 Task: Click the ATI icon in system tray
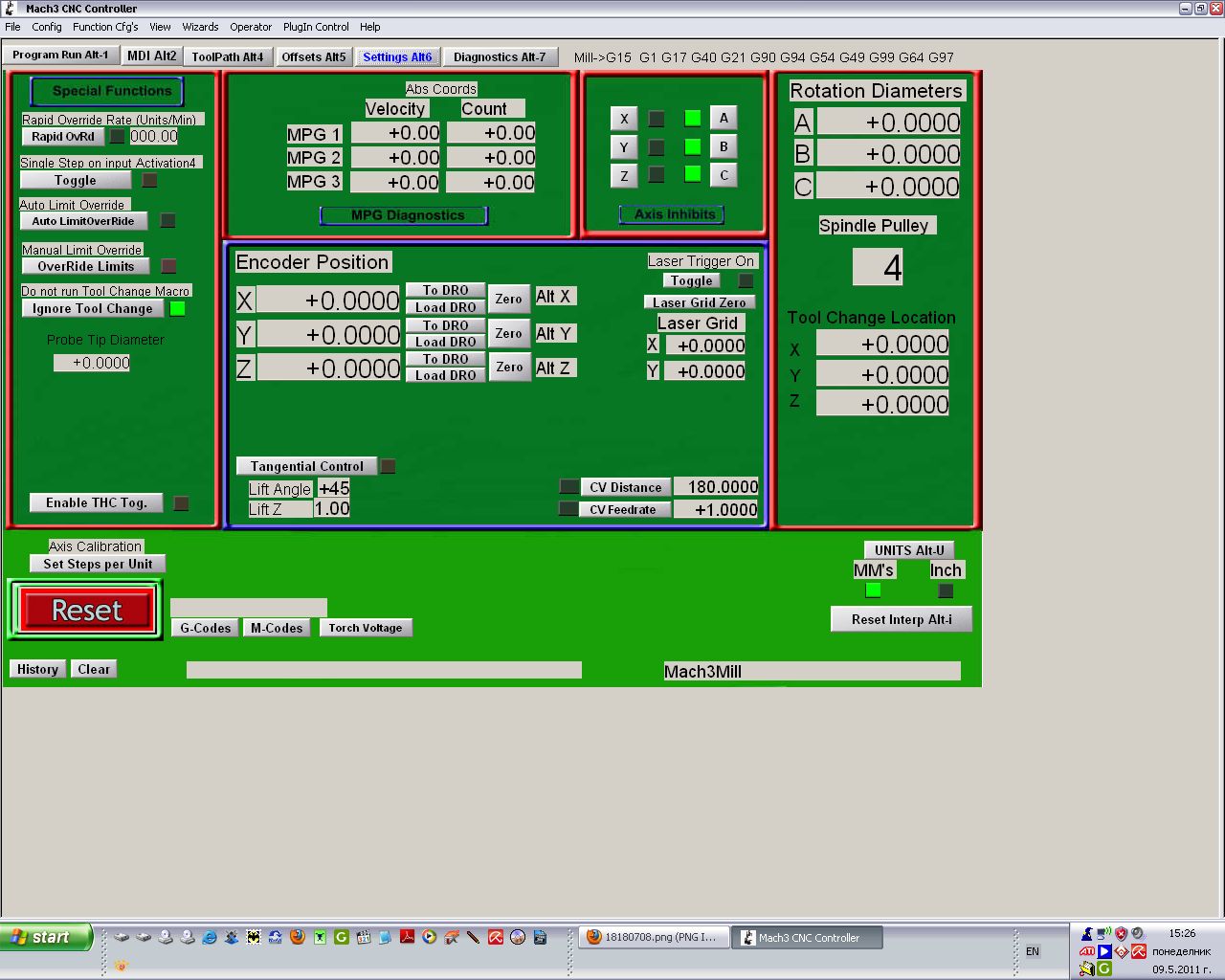tap(1087, 951)
